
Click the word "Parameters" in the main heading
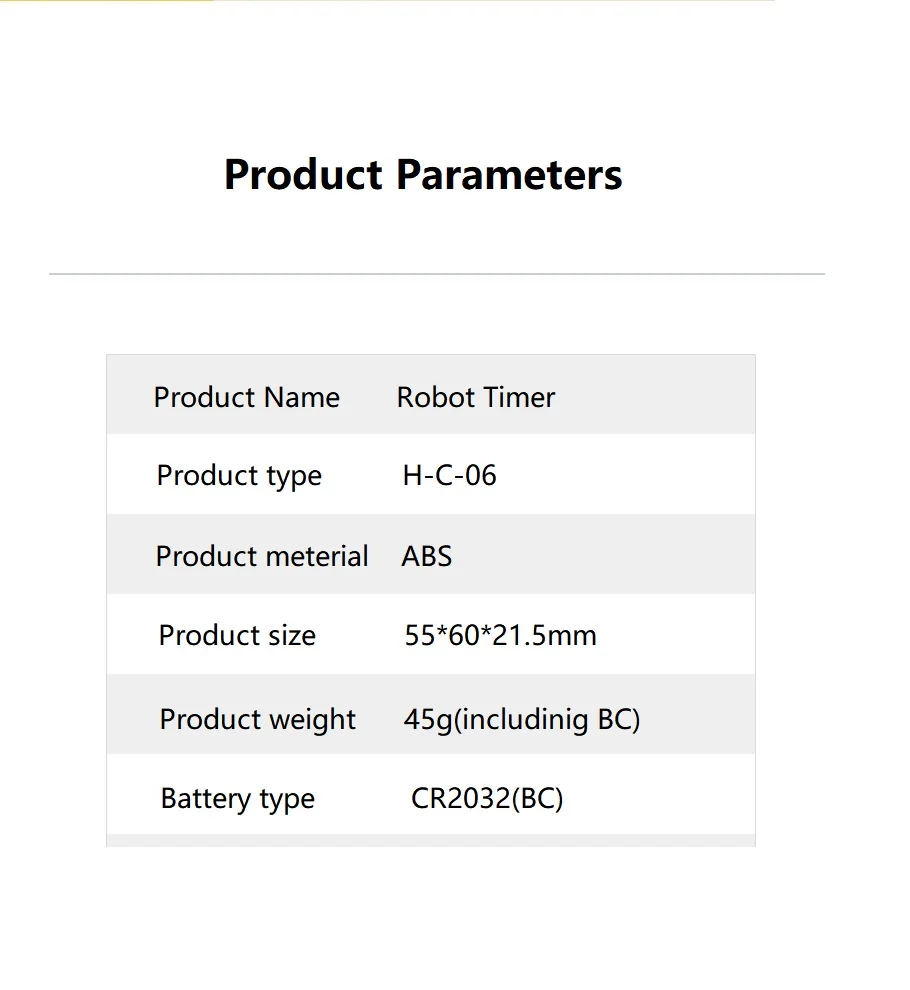pyautogui.click(x=509, y=175)
